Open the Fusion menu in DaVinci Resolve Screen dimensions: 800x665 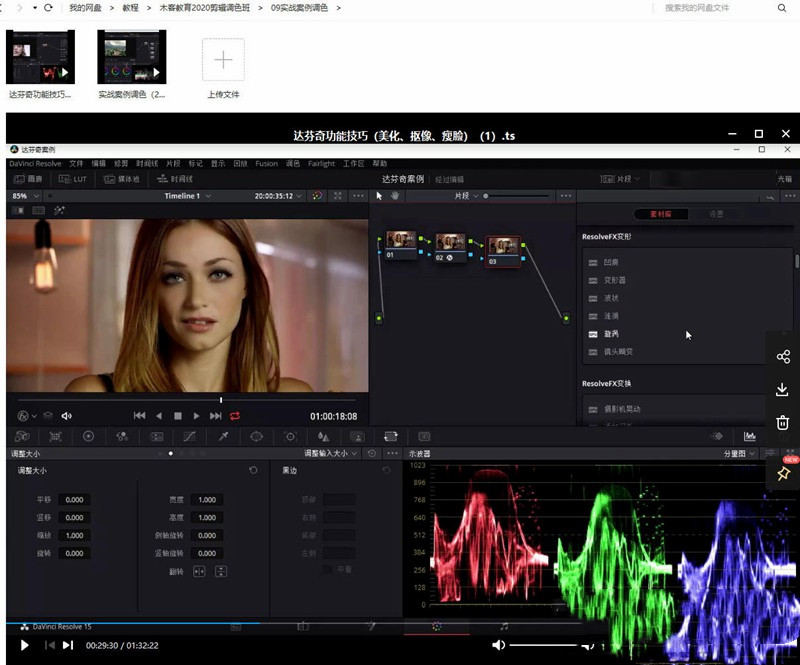click(266, 163)
